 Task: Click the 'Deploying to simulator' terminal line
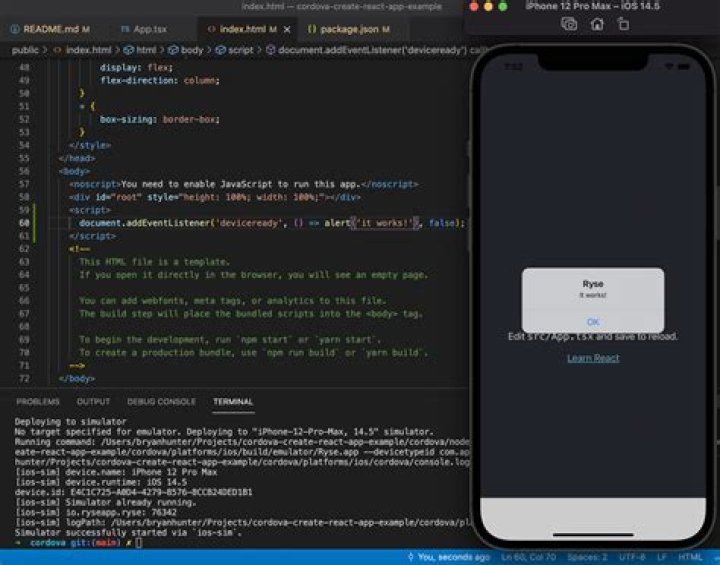(x=70, y=422)
